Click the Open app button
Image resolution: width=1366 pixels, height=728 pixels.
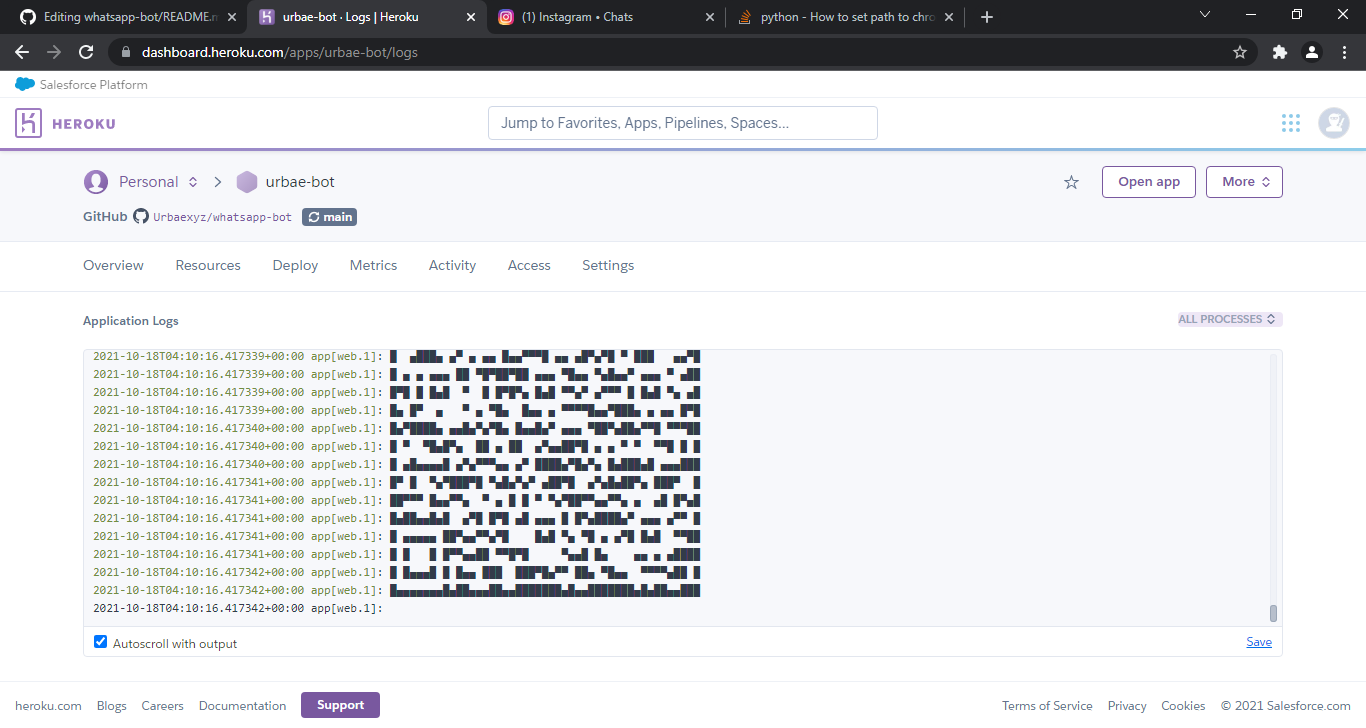coord(1148,182)
